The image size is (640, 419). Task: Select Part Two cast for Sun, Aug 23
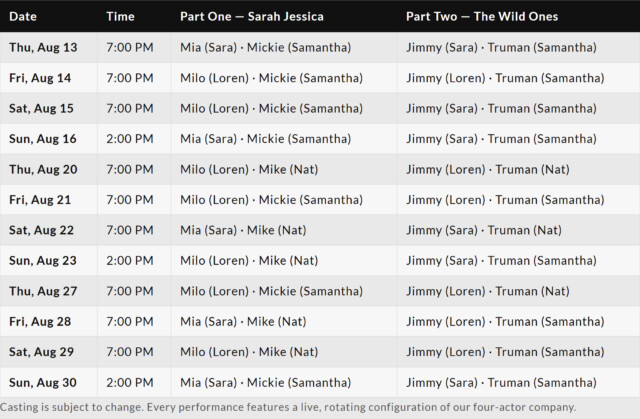(x=501, y=260)
